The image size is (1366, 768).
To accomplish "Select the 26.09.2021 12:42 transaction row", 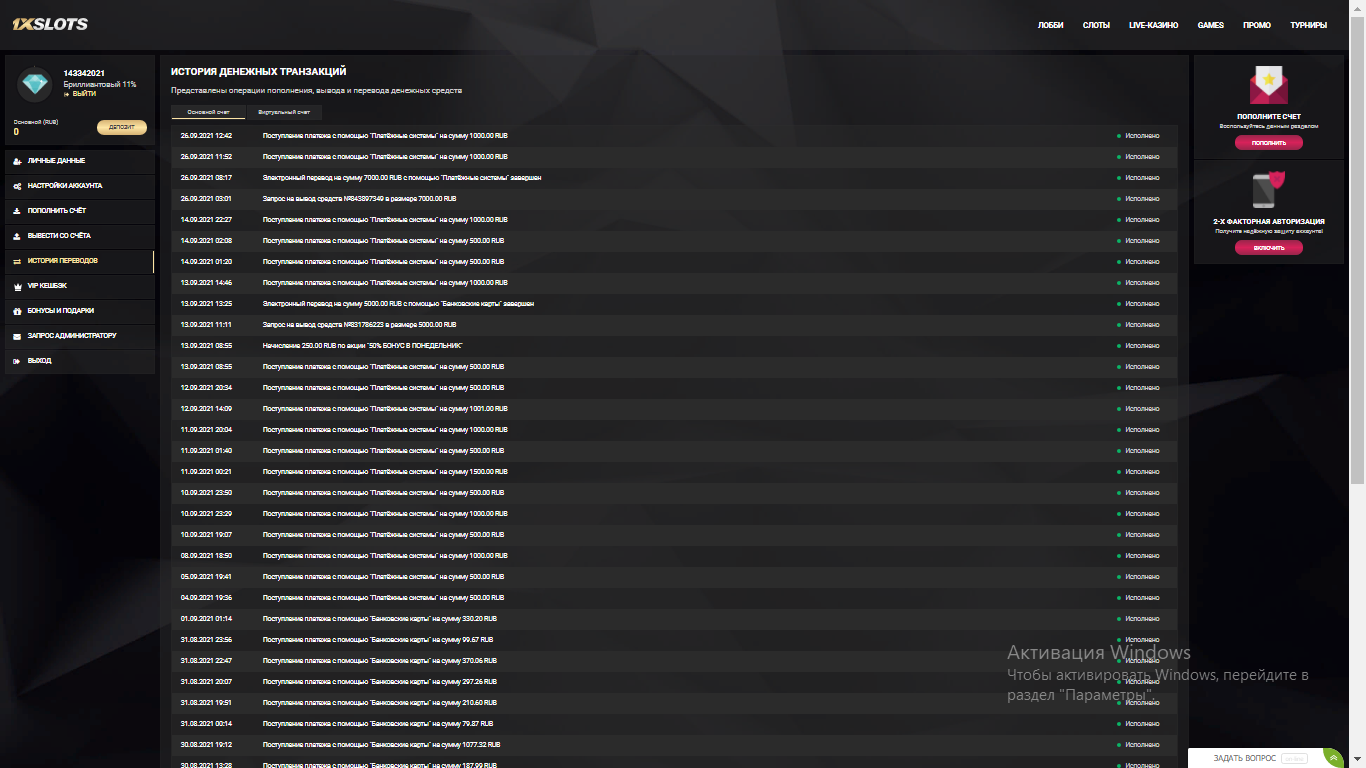I will click(668, 135).
